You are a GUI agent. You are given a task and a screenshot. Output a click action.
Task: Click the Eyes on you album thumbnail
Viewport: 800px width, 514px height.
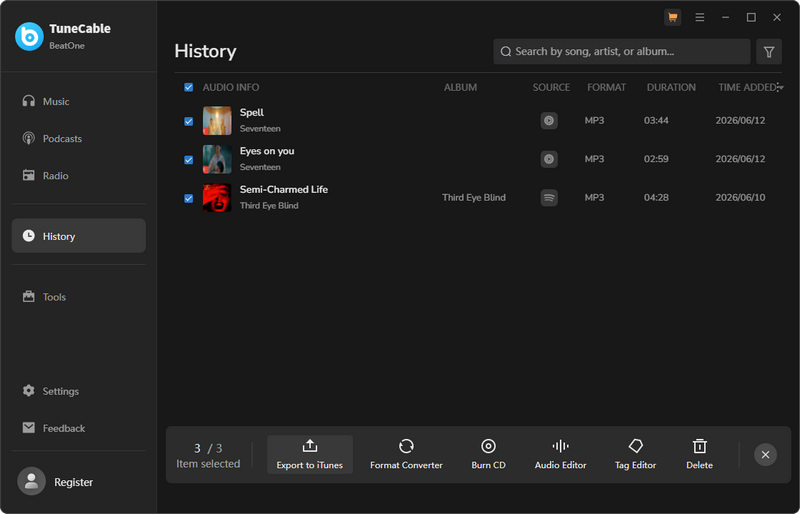point(217,159)
